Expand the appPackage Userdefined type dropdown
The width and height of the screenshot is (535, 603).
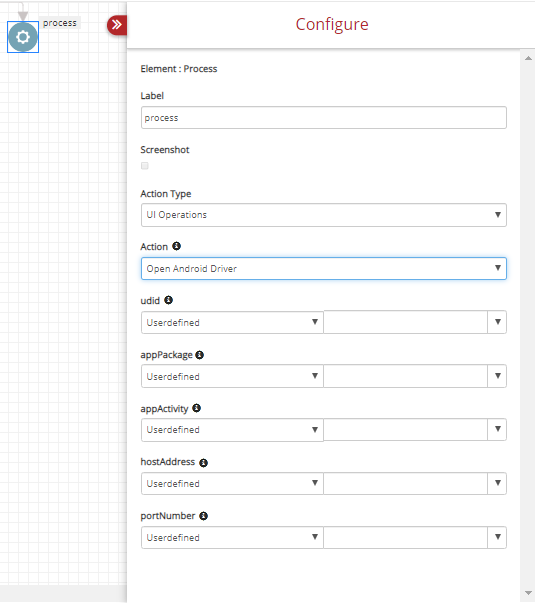tap(232, 376)
